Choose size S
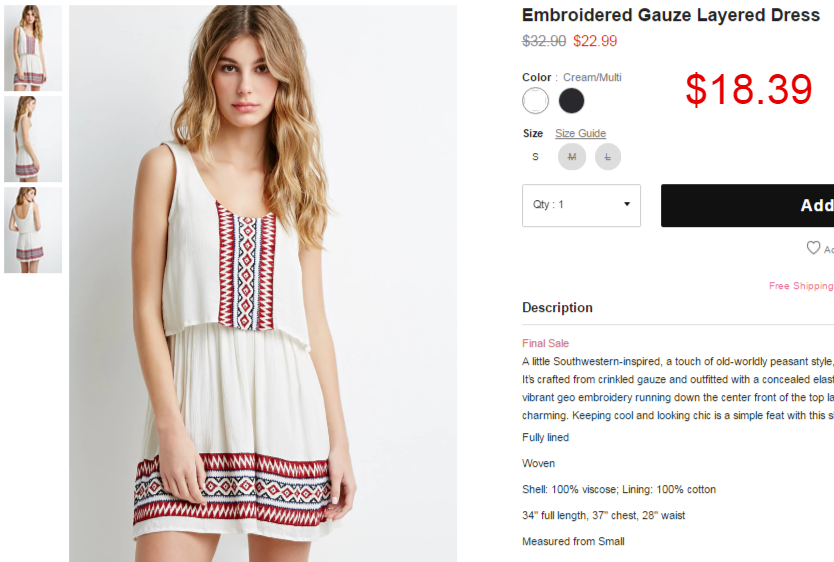Image resolution: width=834 pixels, height=562 pixels. coord(535,157)
